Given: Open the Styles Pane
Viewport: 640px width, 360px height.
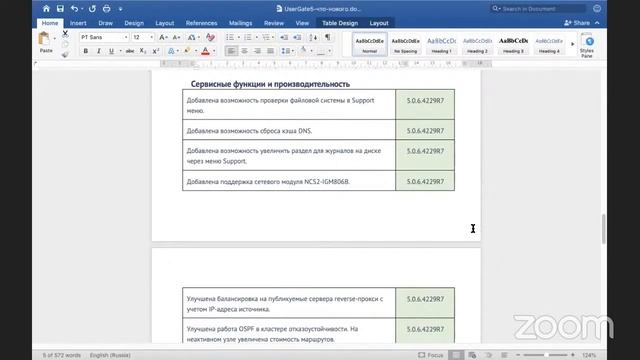Looking at the screenshot, I should click(x=587, y=46).
